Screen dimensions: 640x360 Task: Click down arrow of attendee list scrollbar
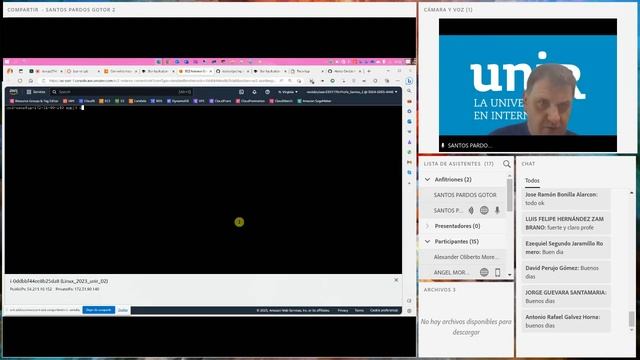click(509, 275)
